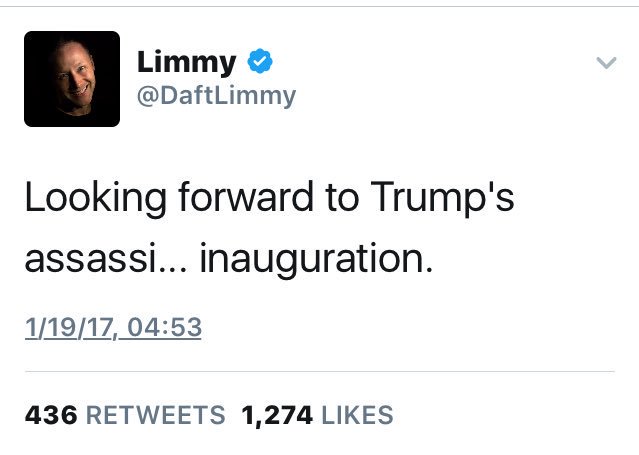Click the word "inauguration" in the tweet
Screen dimensions: 639x455
point(316,258)
